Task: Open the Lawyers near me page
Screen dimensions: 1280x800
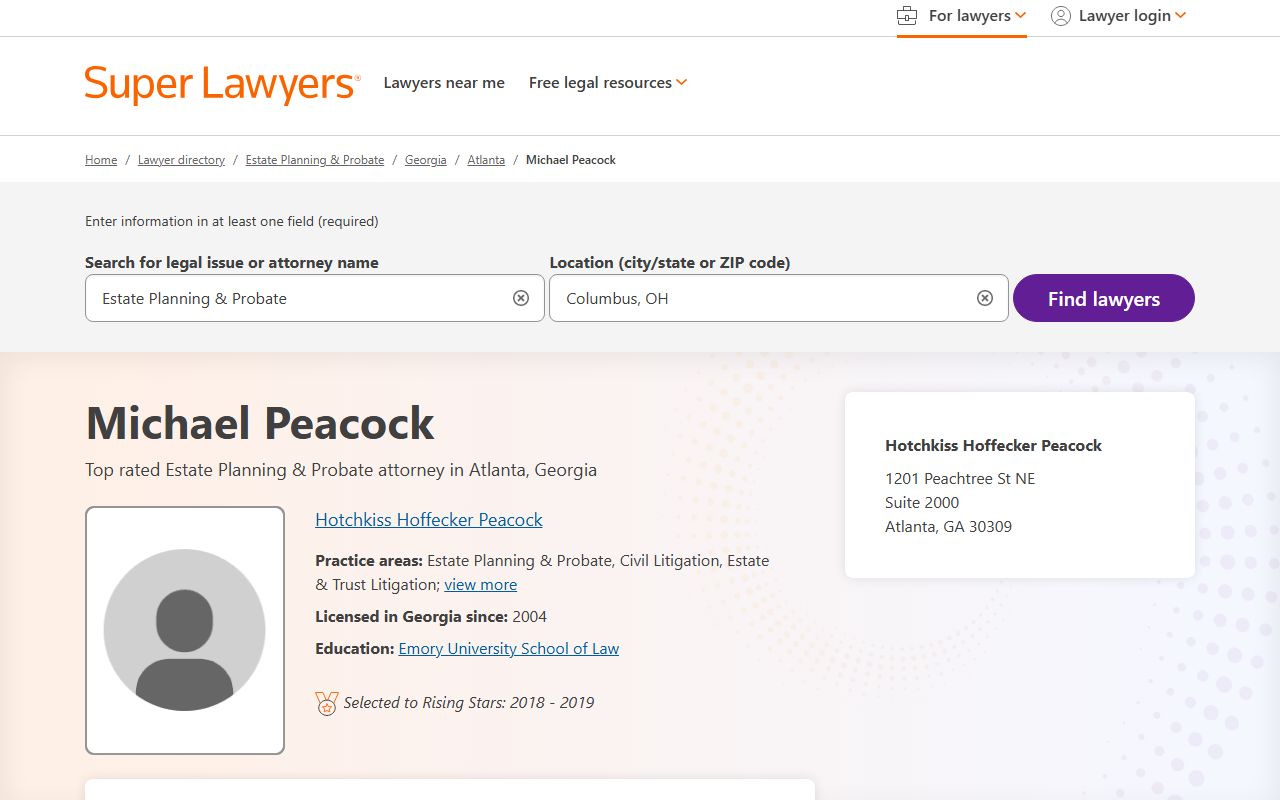Action: pyautogui.click(x=444, y=83)
